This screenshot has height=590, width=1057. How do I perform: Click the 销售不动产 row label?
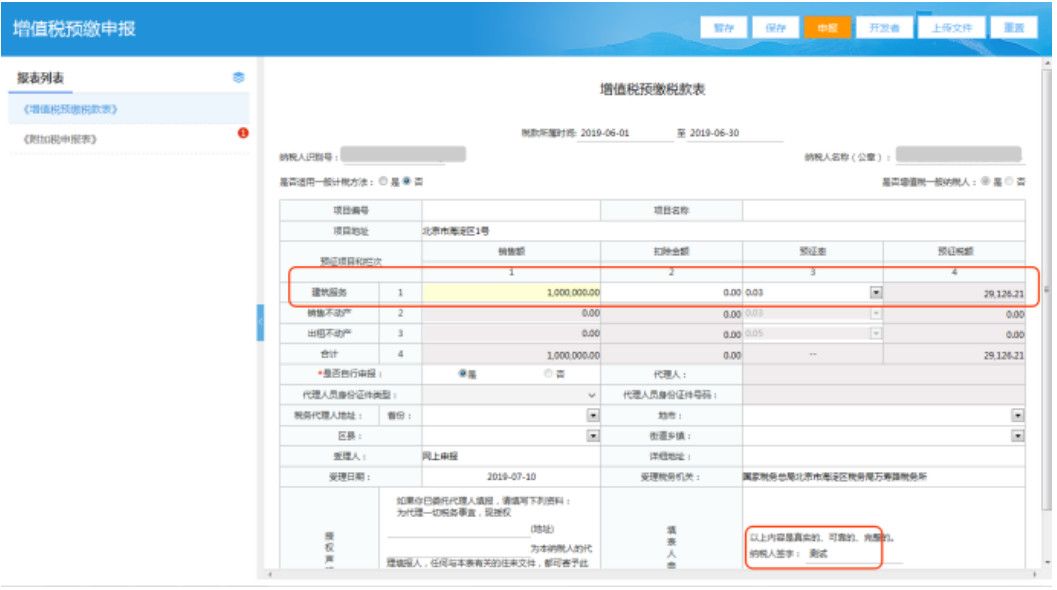329,313
